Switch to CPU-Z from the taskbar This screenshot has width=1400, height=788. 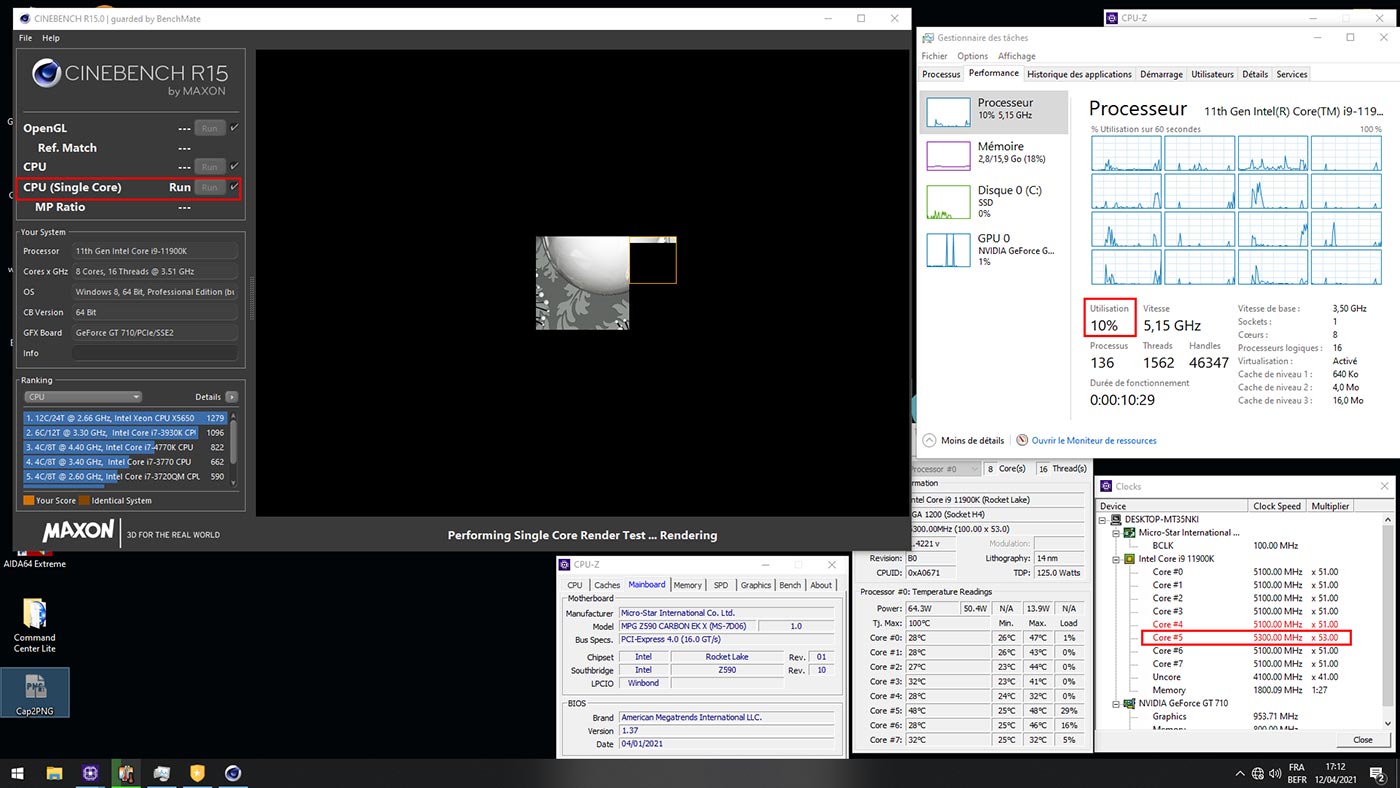(x=90, y=773)
